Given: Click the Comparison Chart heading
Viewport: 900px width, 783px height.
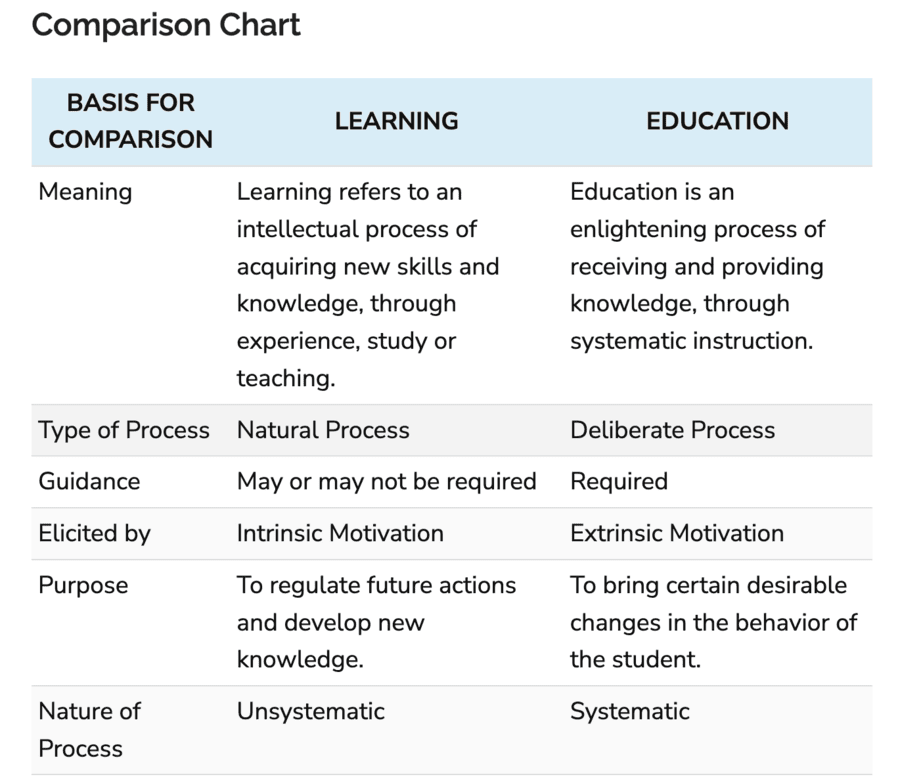Looking at the screenshot, I should click(x=166, y=25).
